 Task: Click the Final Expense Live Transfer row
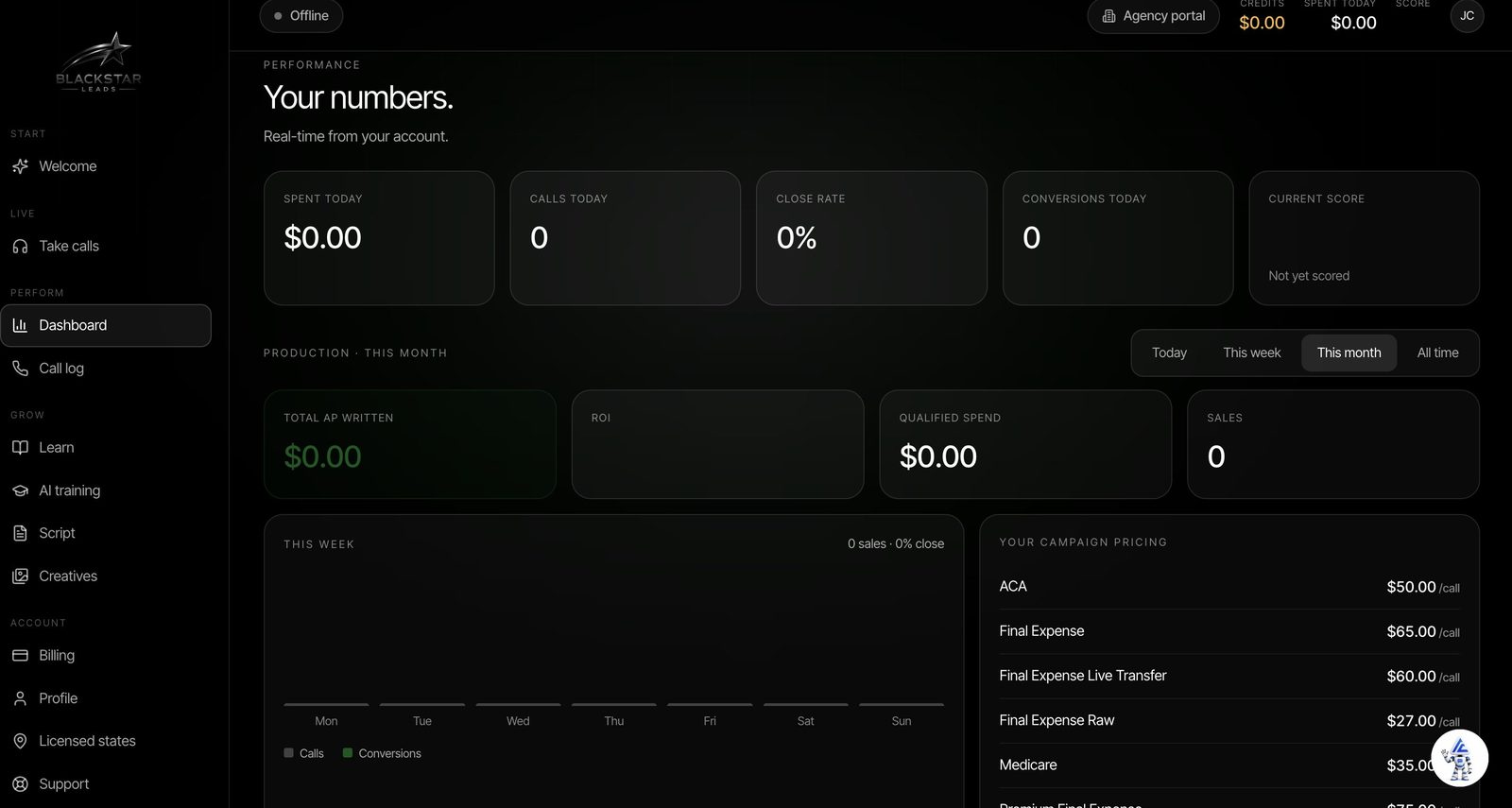tap(1229, 677)
